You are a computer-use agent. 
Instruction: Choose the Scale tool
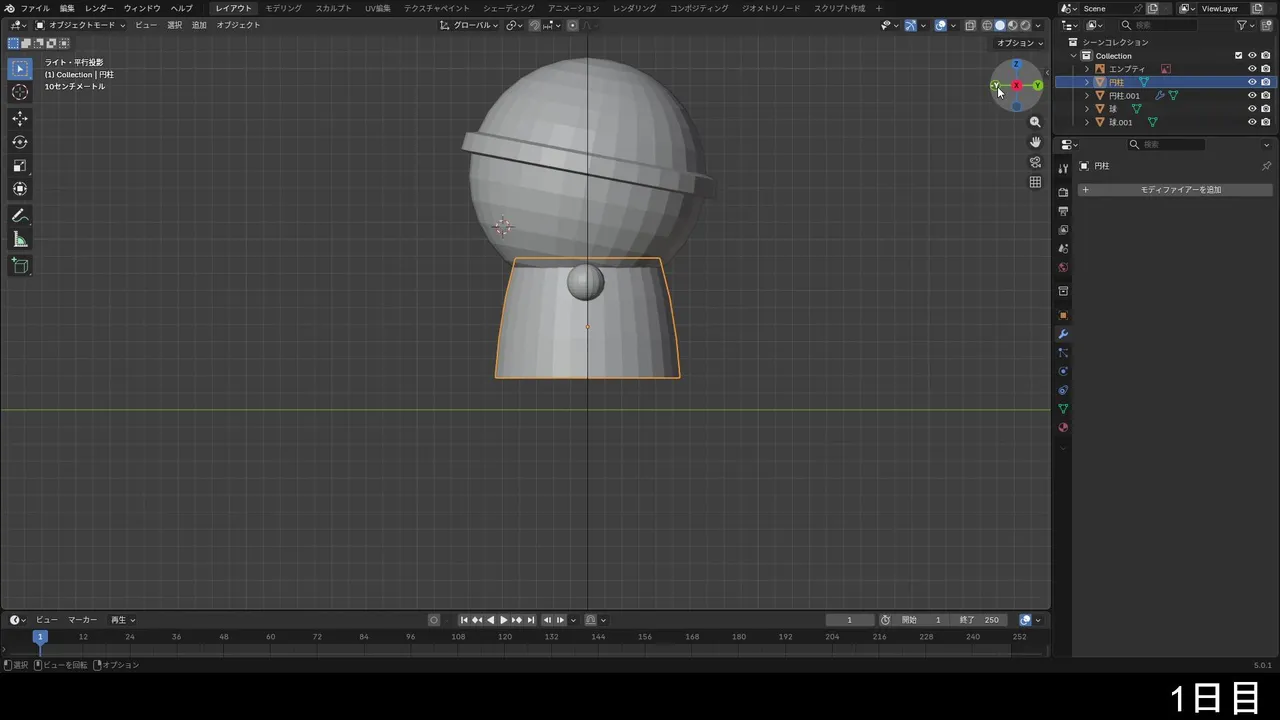(x=20, y=166)
